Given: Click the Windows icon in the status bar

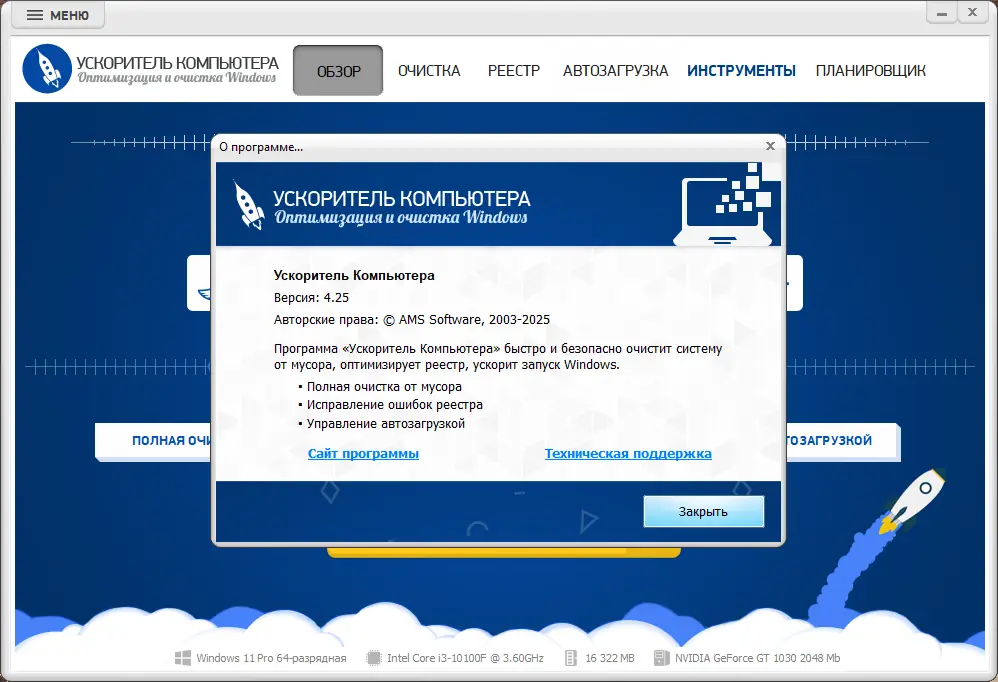Looking at the screenshot, I should [183, 657].
